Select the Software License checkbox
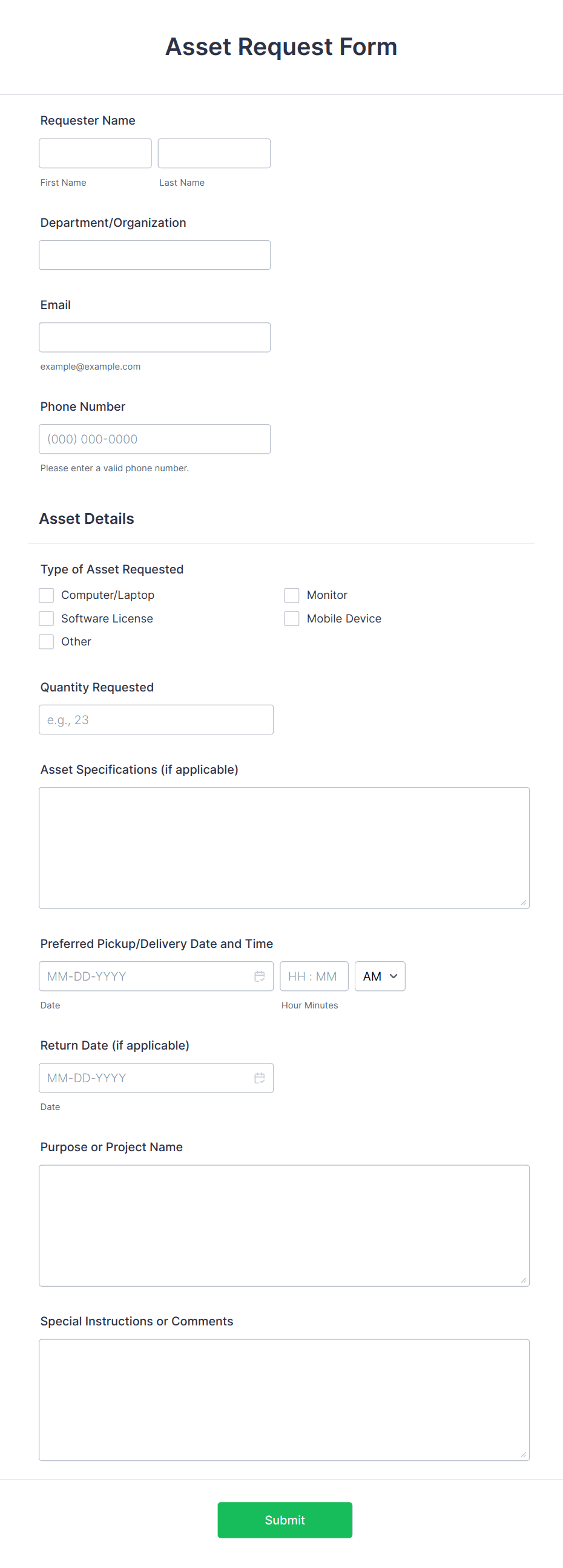Viewport: 563px width, 1568px height. coord(46,618)
